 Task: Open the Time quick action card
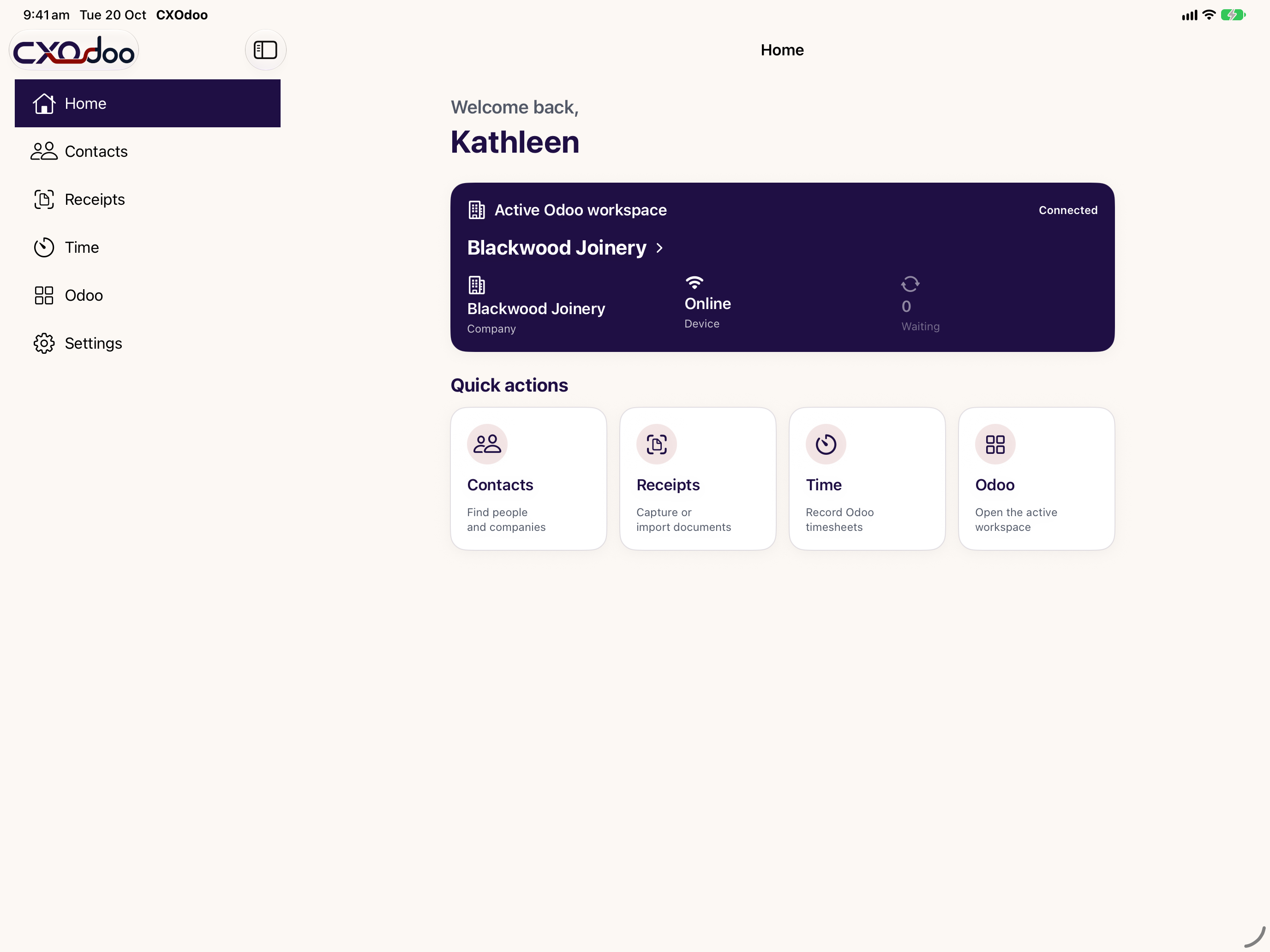[x=867, y=479]
